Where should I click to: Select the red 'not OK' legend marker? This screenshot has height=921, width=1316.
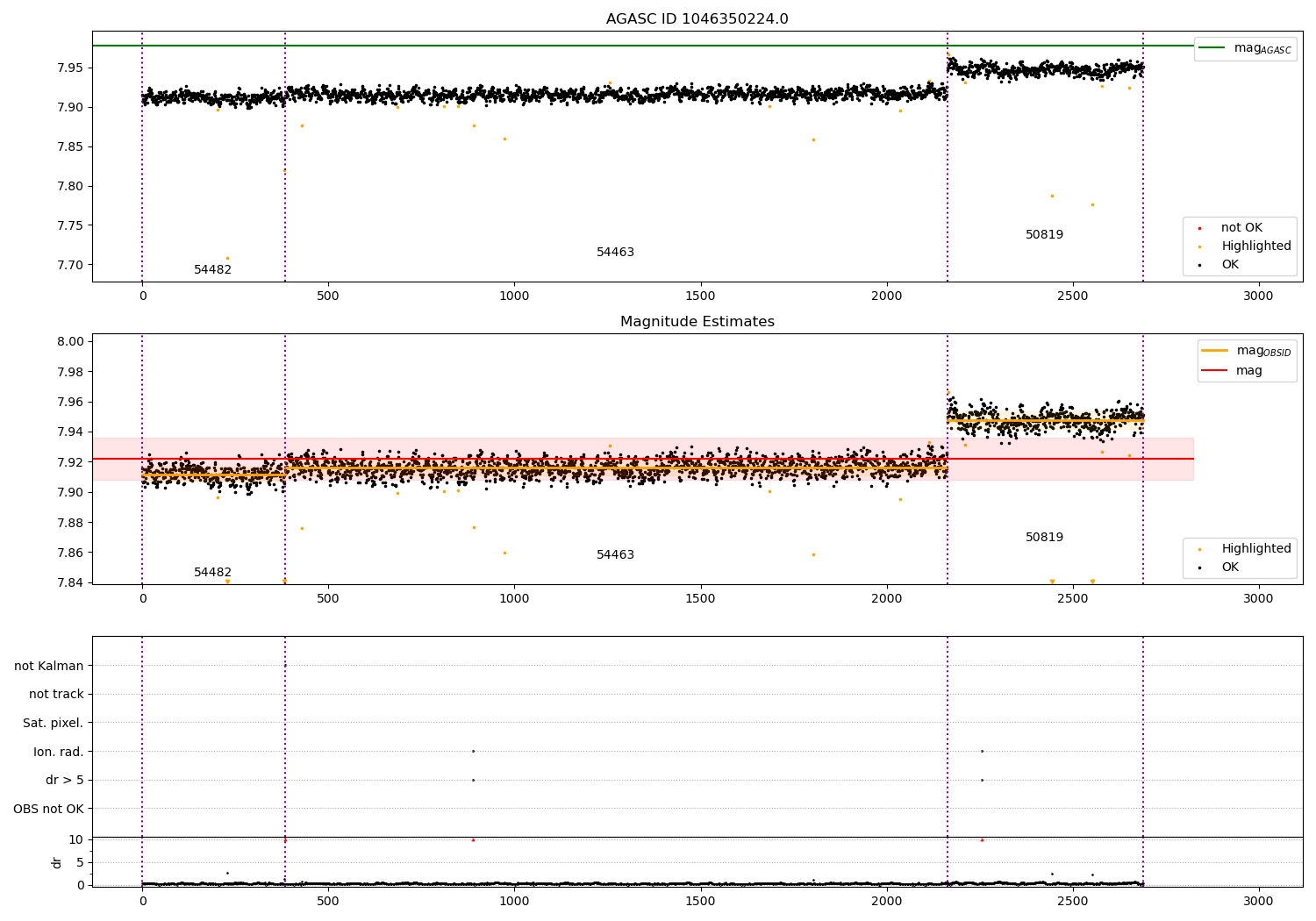click(x=1199, y=228)
